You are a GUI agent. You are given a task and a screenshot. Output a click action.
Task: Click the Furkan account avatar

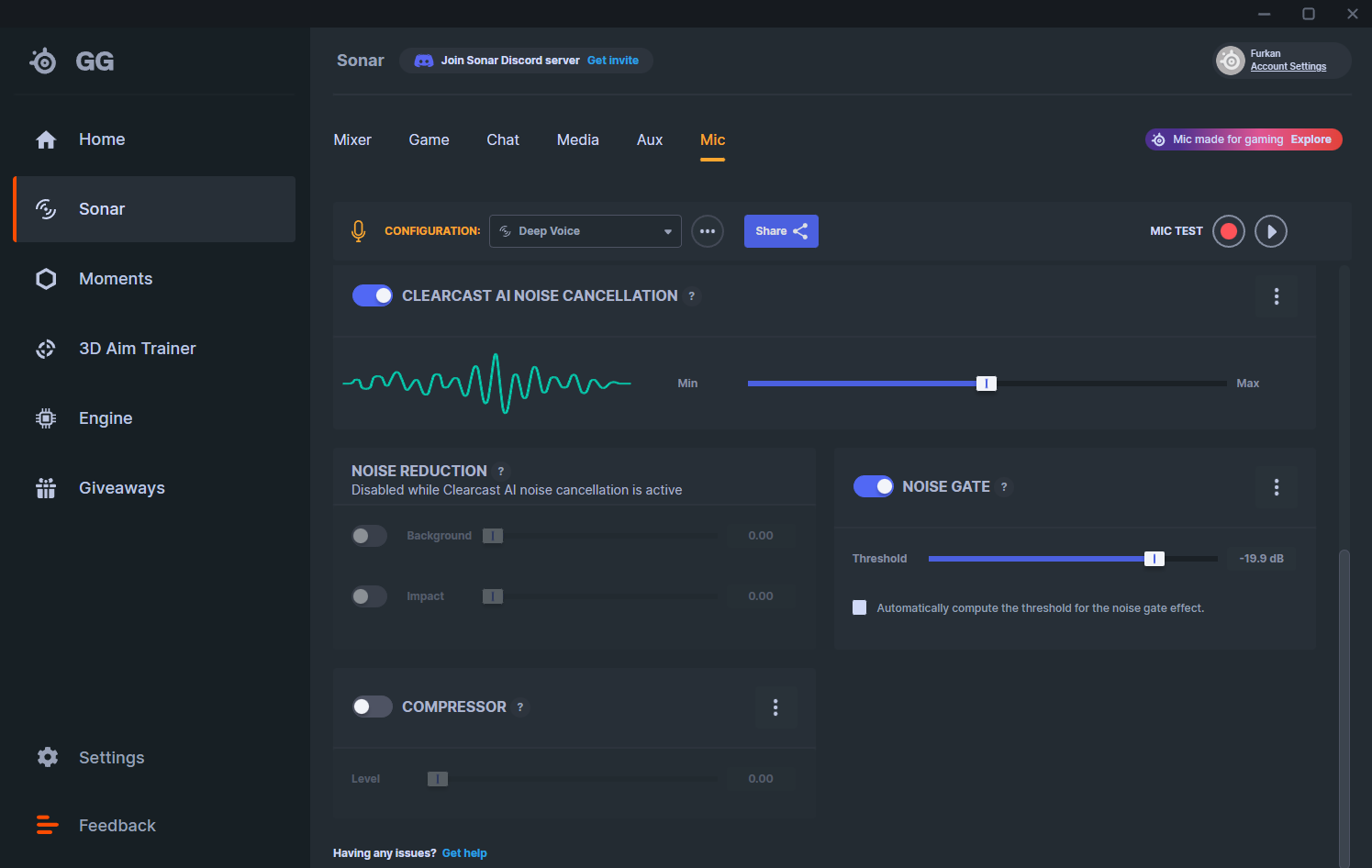[x=1231, y=61]
